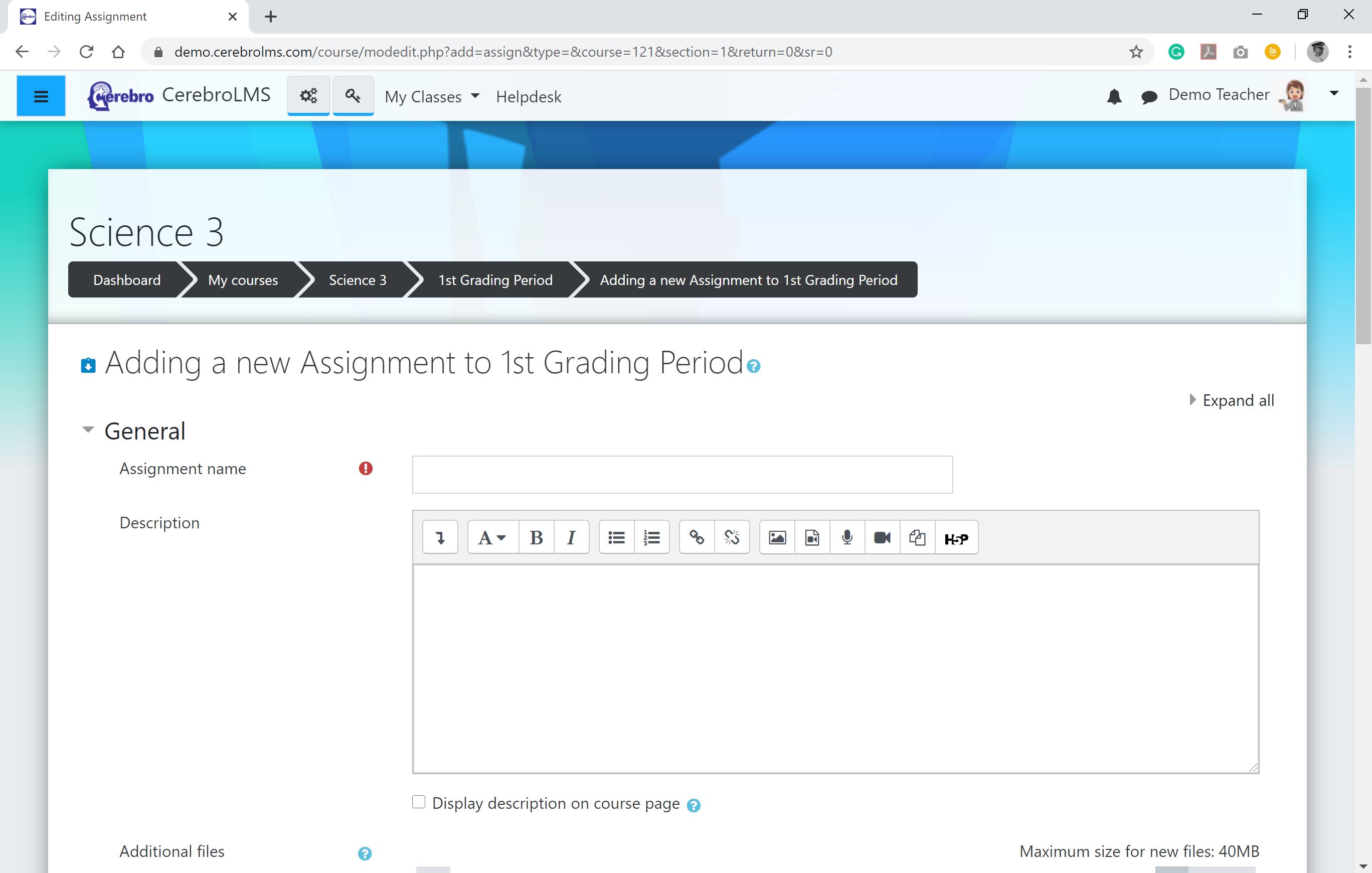Screen dimensions: 1372x873
Task: Click the Bold formatting icon
Action: tap(536, 537)
